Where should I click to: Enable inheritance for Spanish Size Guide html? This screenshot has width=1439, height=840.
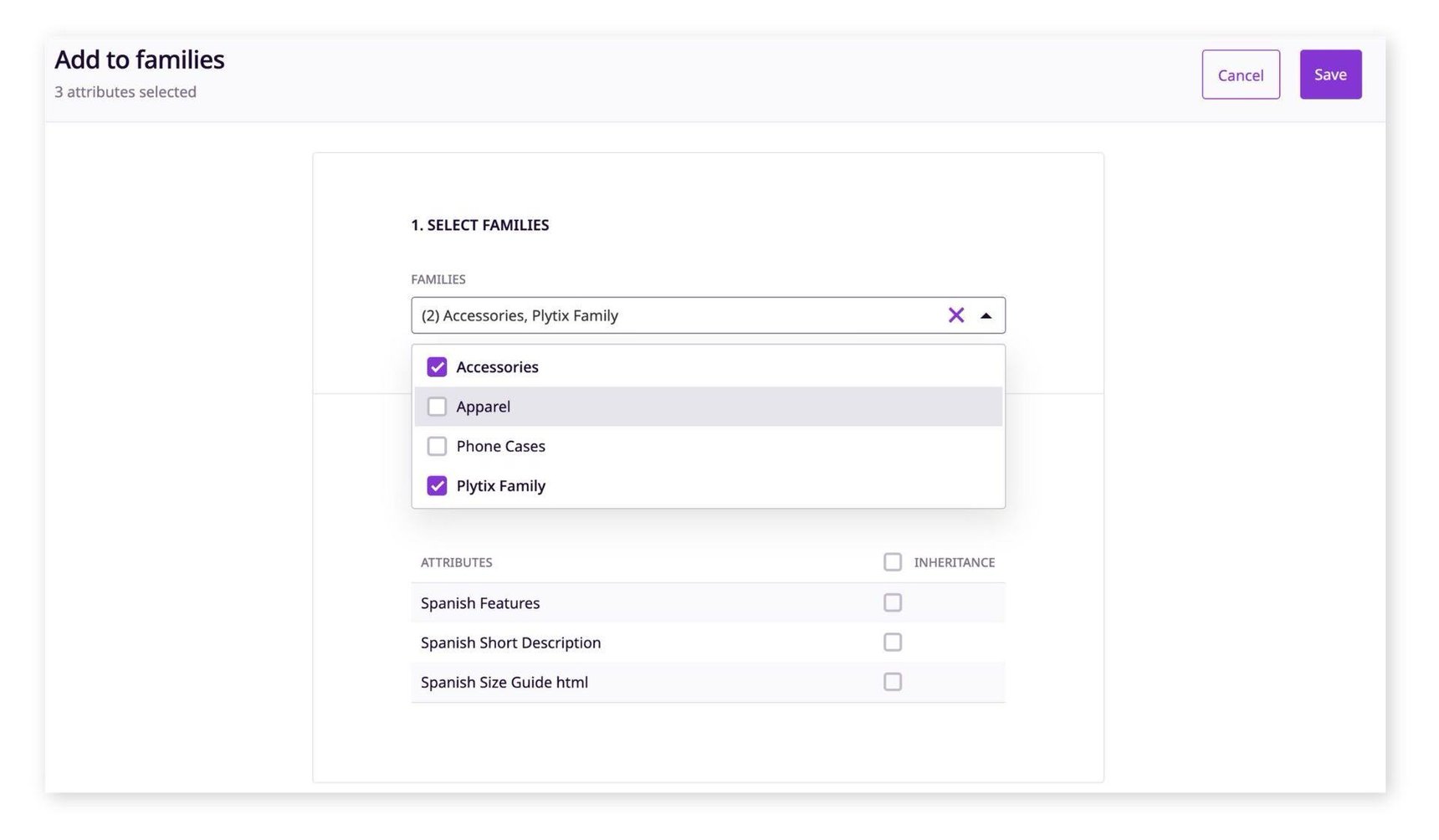892,682
